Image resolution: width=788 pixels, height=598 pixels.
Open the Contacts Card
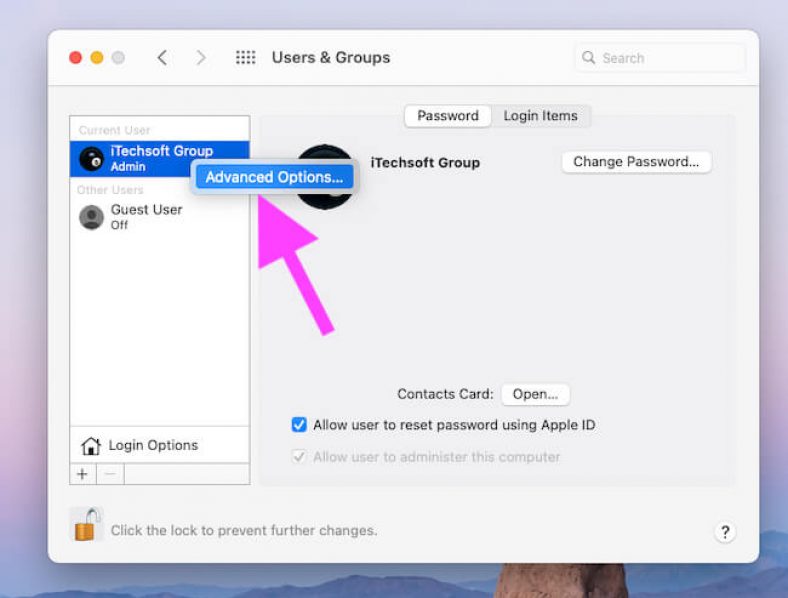point(535,394)
